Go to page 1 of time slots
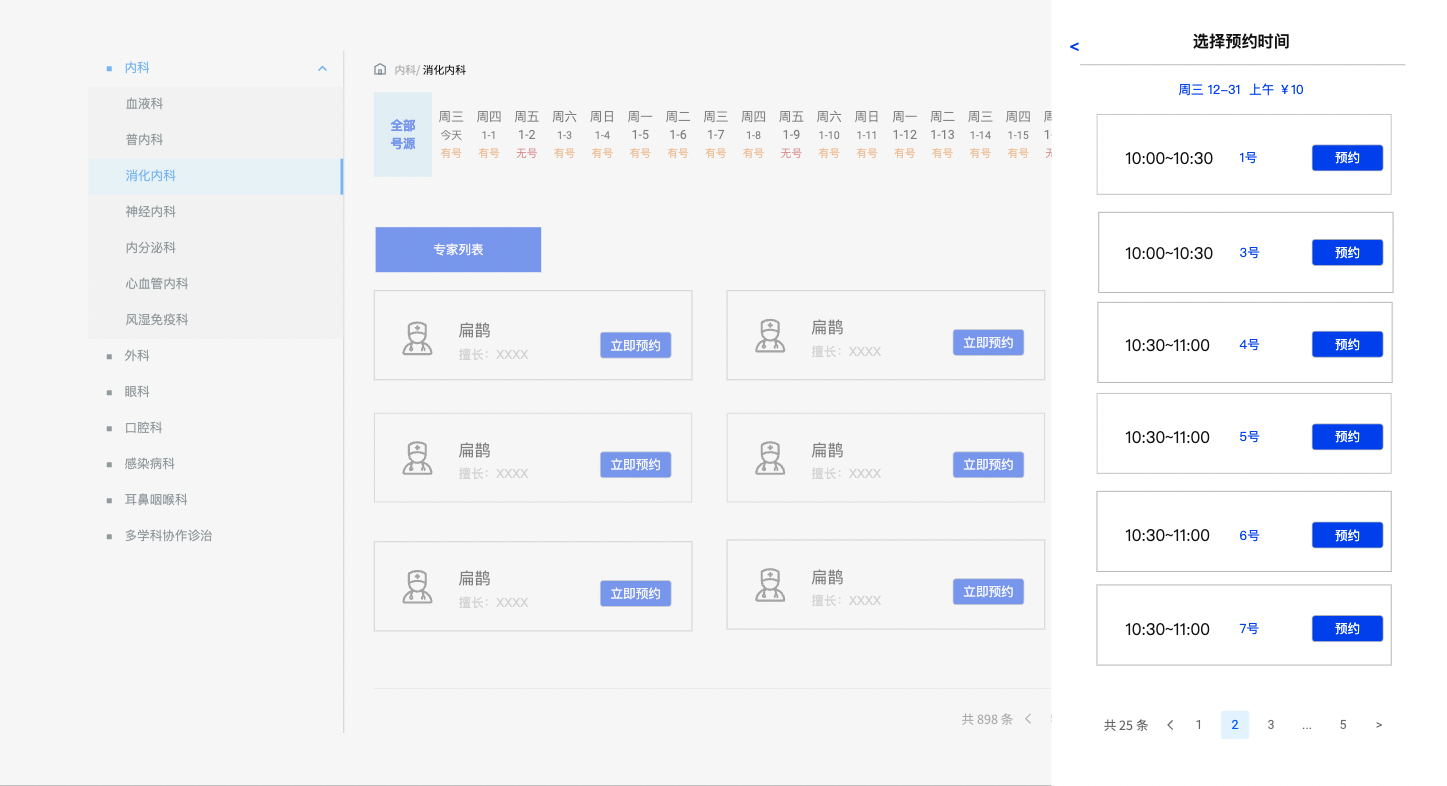This screenshot has width=1447, height=786. (1199, 725)
